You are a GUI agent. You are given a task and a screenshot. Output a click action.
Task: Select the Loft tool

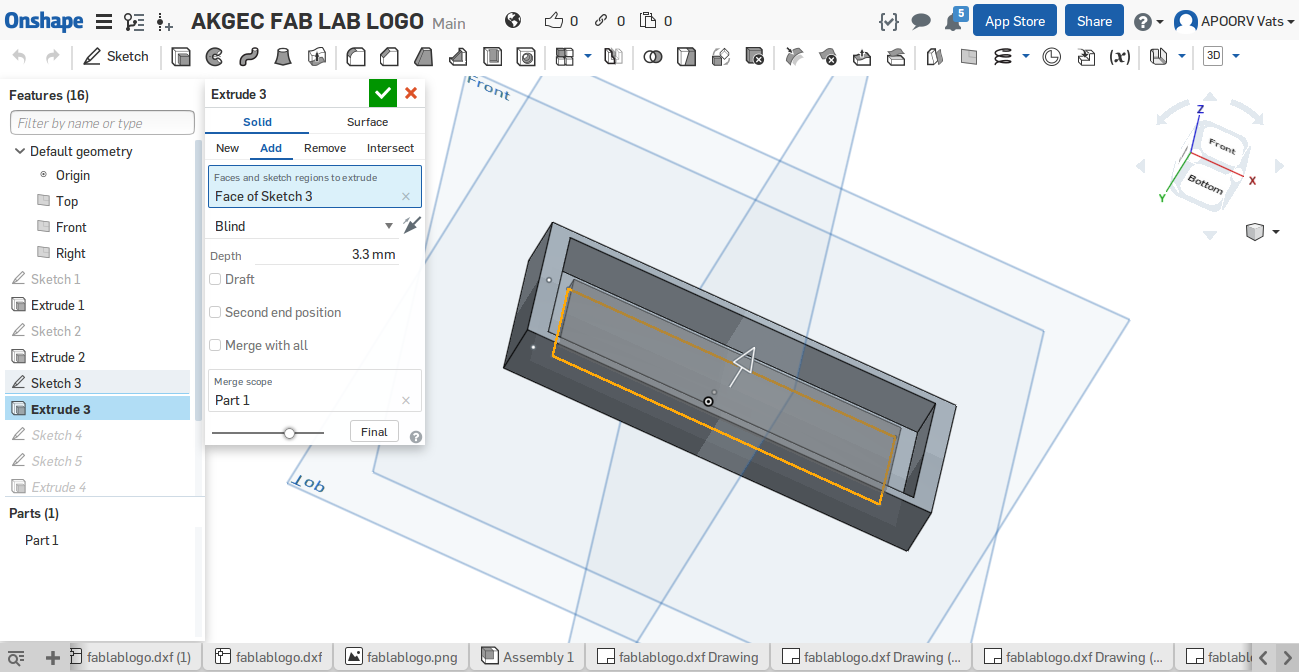pos(283,57)
